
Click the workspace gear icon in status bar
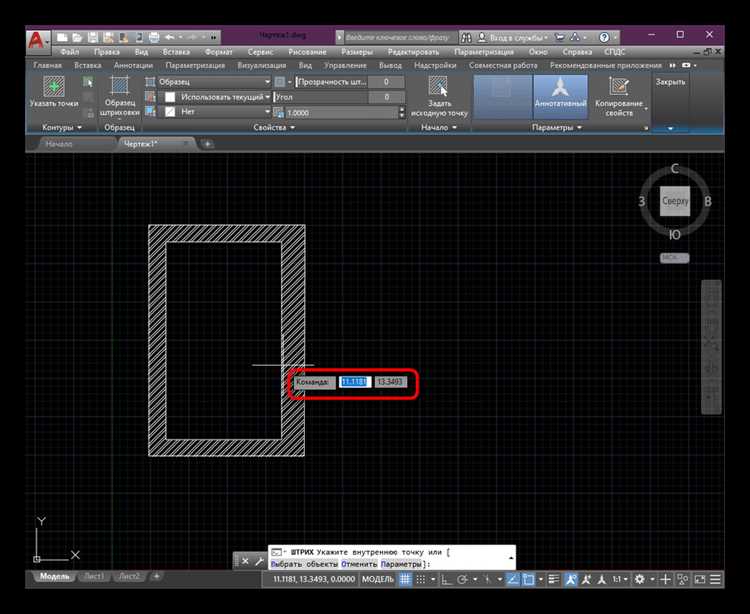[x=640, y=579]
